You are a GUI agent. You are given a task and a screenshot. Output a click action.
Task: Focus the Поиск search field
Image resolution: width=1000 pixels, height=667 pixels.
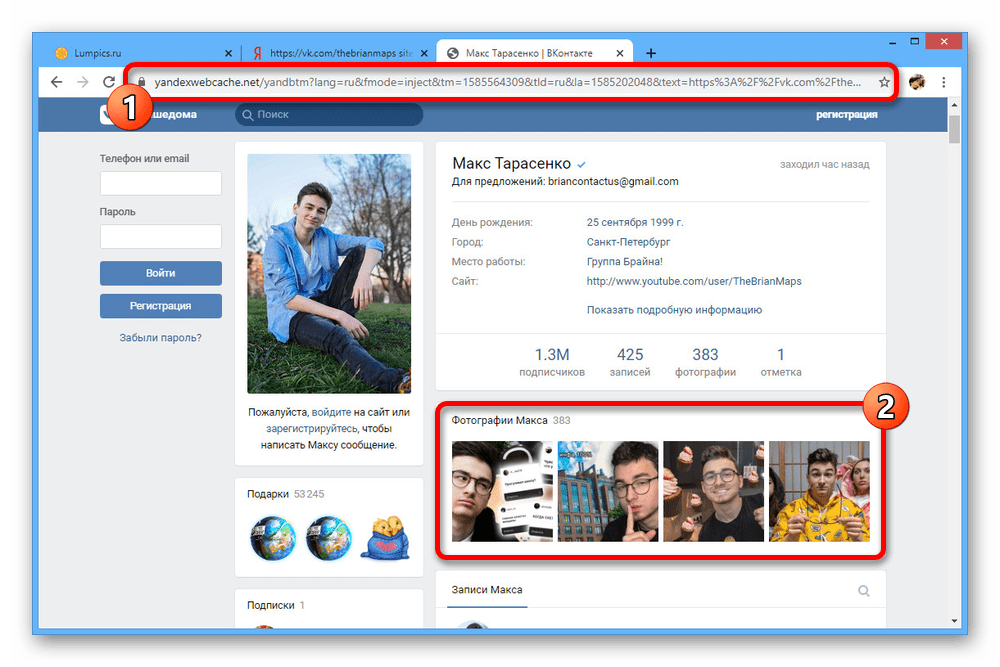(329, 115)
